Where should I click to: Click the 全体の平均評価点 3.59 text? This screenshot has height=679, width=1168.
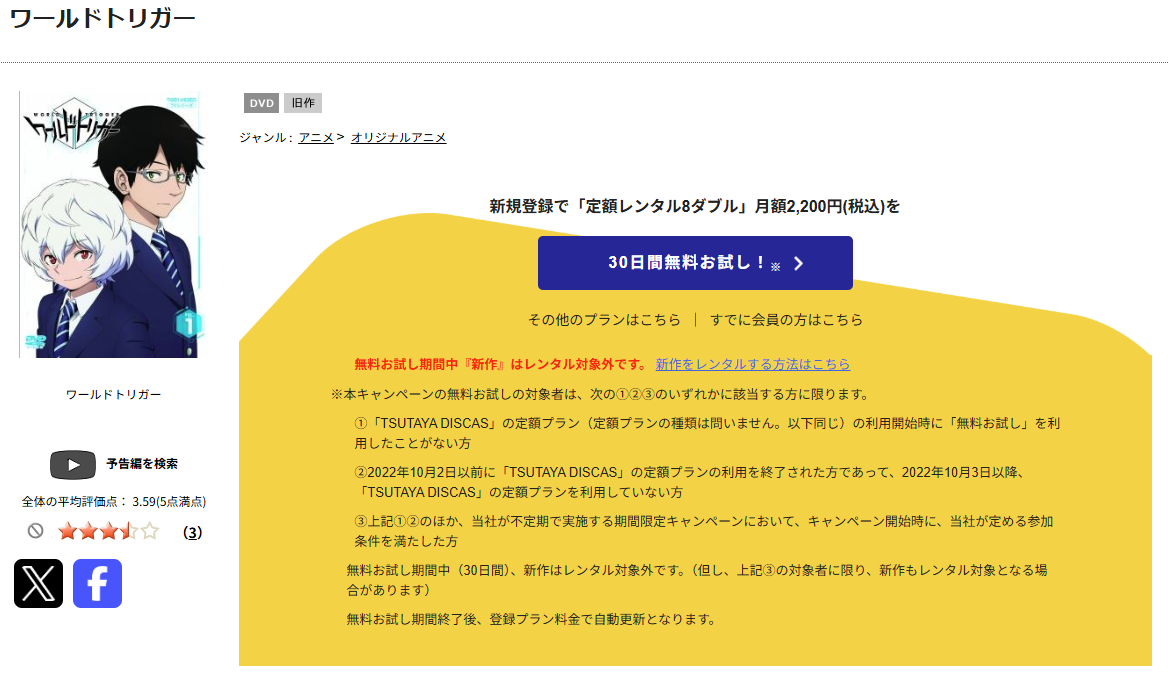114,502
